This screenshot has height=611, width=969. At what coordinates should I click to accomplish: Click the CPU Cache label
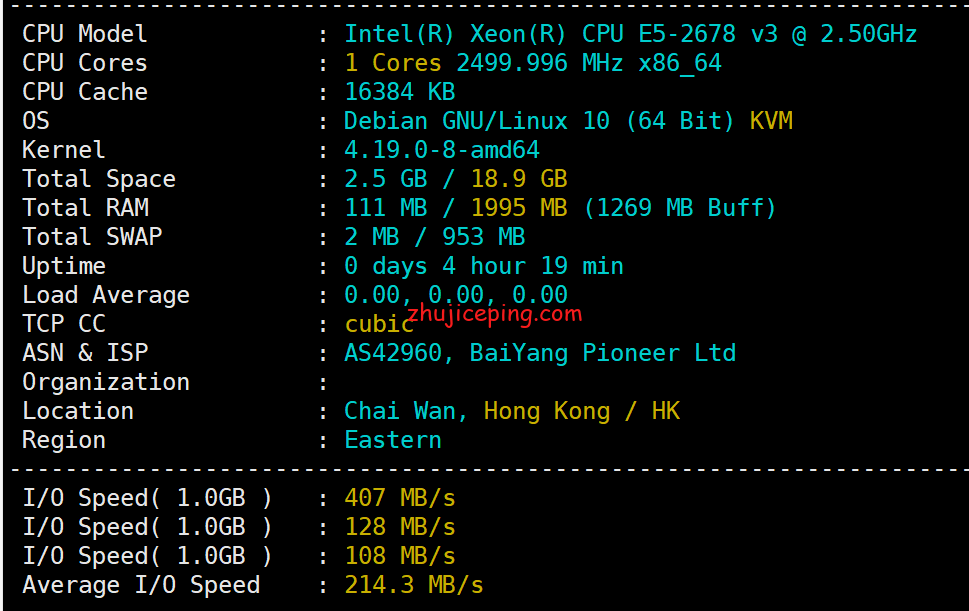click(85, 92)
